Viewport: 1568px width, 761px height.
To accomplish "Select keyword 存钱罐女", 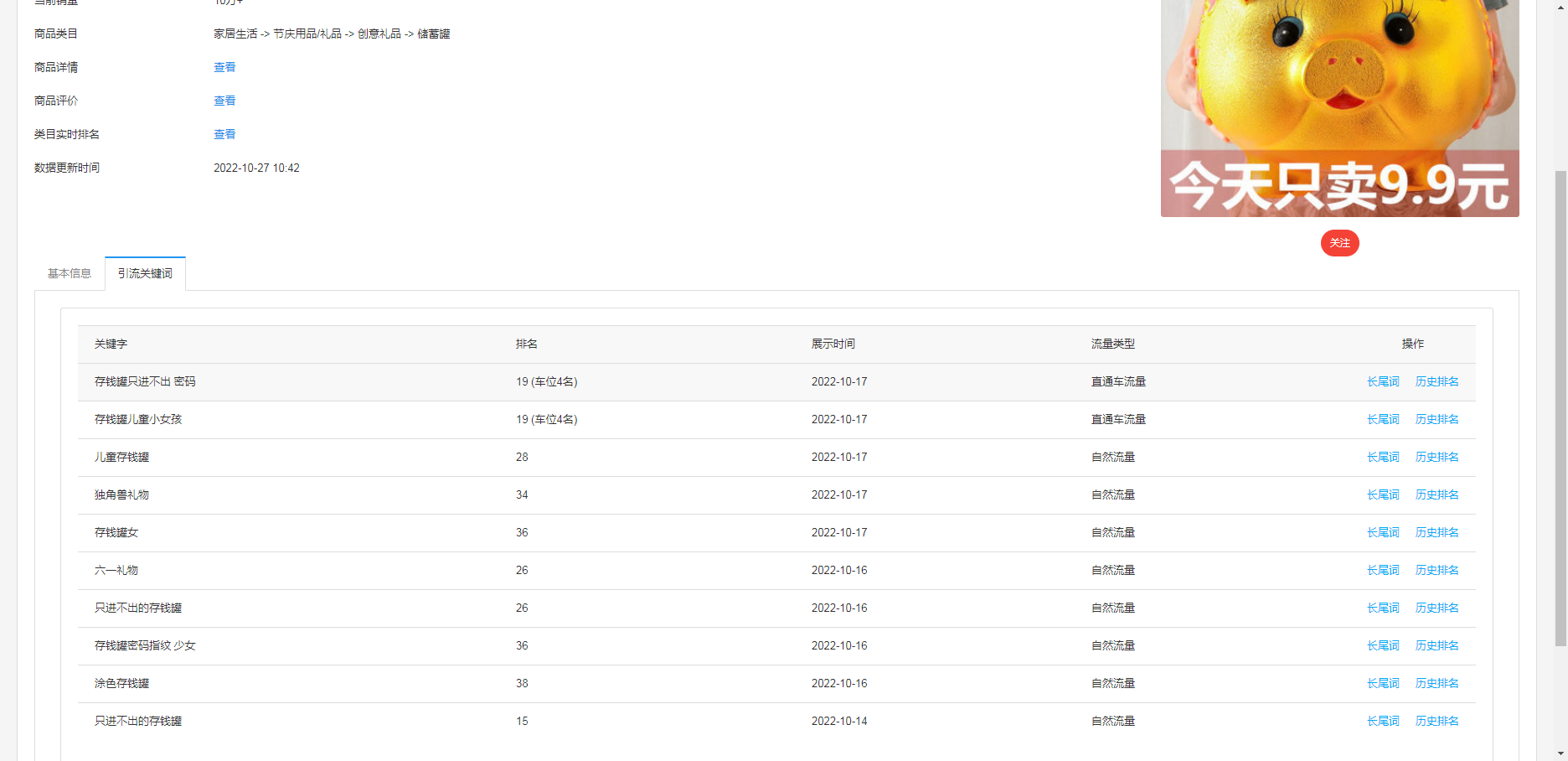I will tap(116, 532).
